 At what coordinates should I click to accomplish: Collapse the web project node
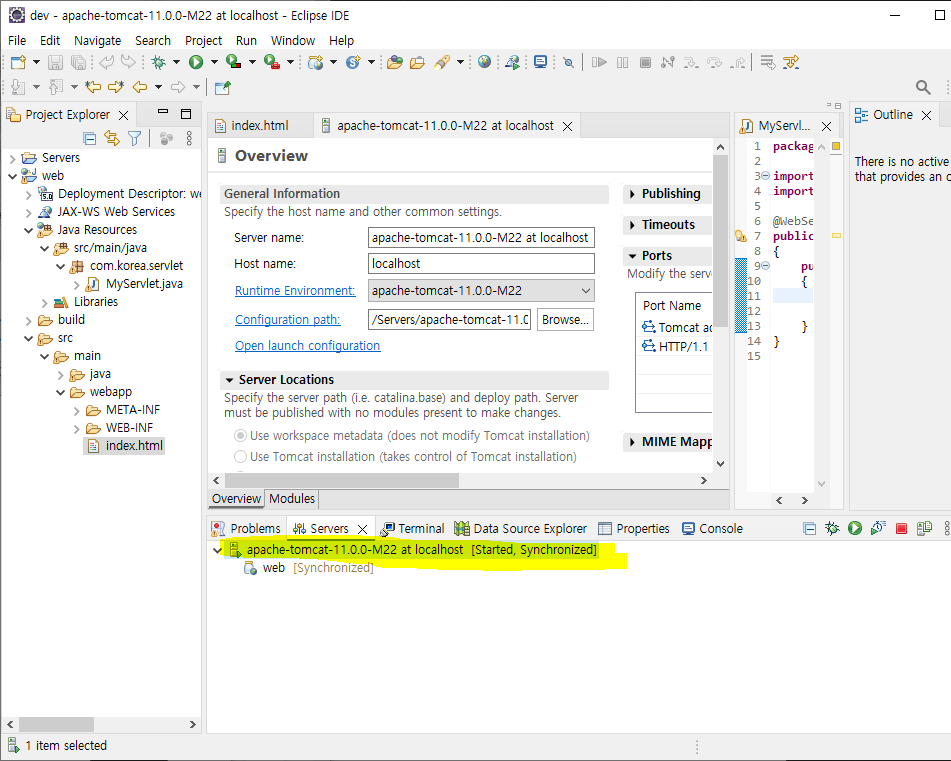point(13,176)
